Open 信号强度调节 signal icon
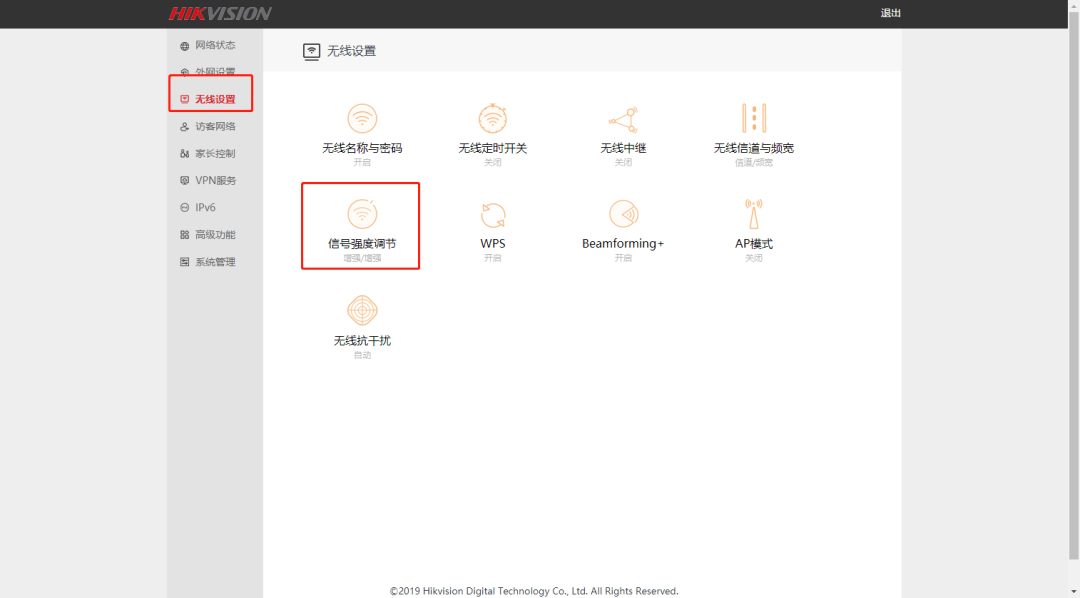The height and width of the screenshot is (598, 1080). click(362, 214)
